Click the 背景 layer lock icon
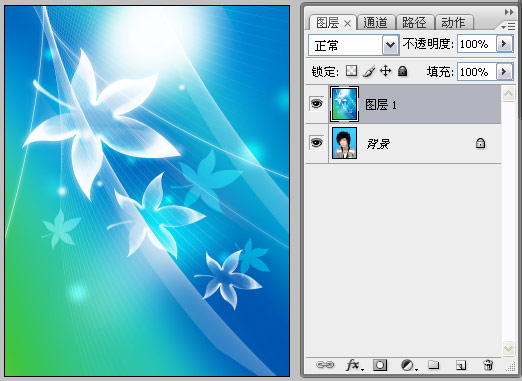Image resolution: width=522 pixels, height=381 pixels. pyautogui.click(x=480, y=143)
